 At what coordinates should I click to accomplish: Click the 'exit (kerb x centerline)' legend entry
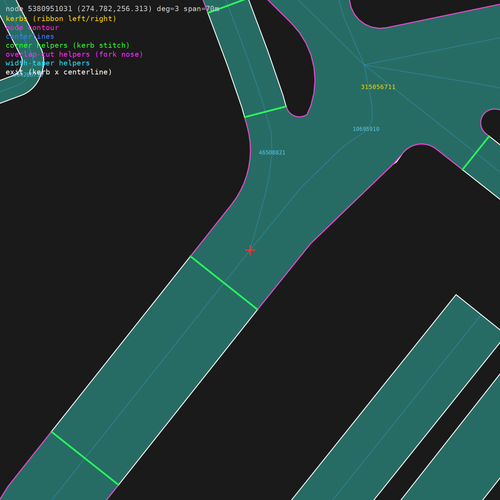(59, 72)
